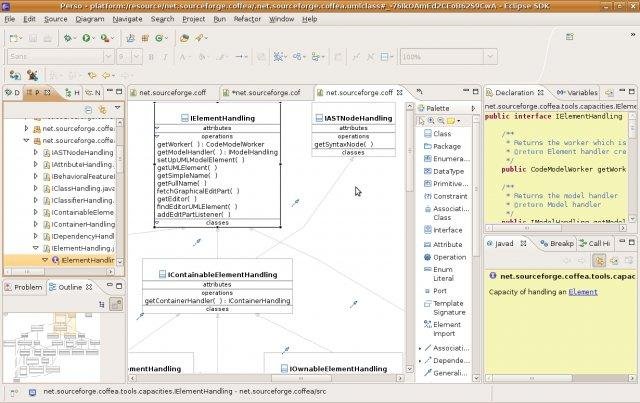The image size is (640, 403).
Task: Expand the IContainerHandling tree node
Action: [x=36, y=225]
